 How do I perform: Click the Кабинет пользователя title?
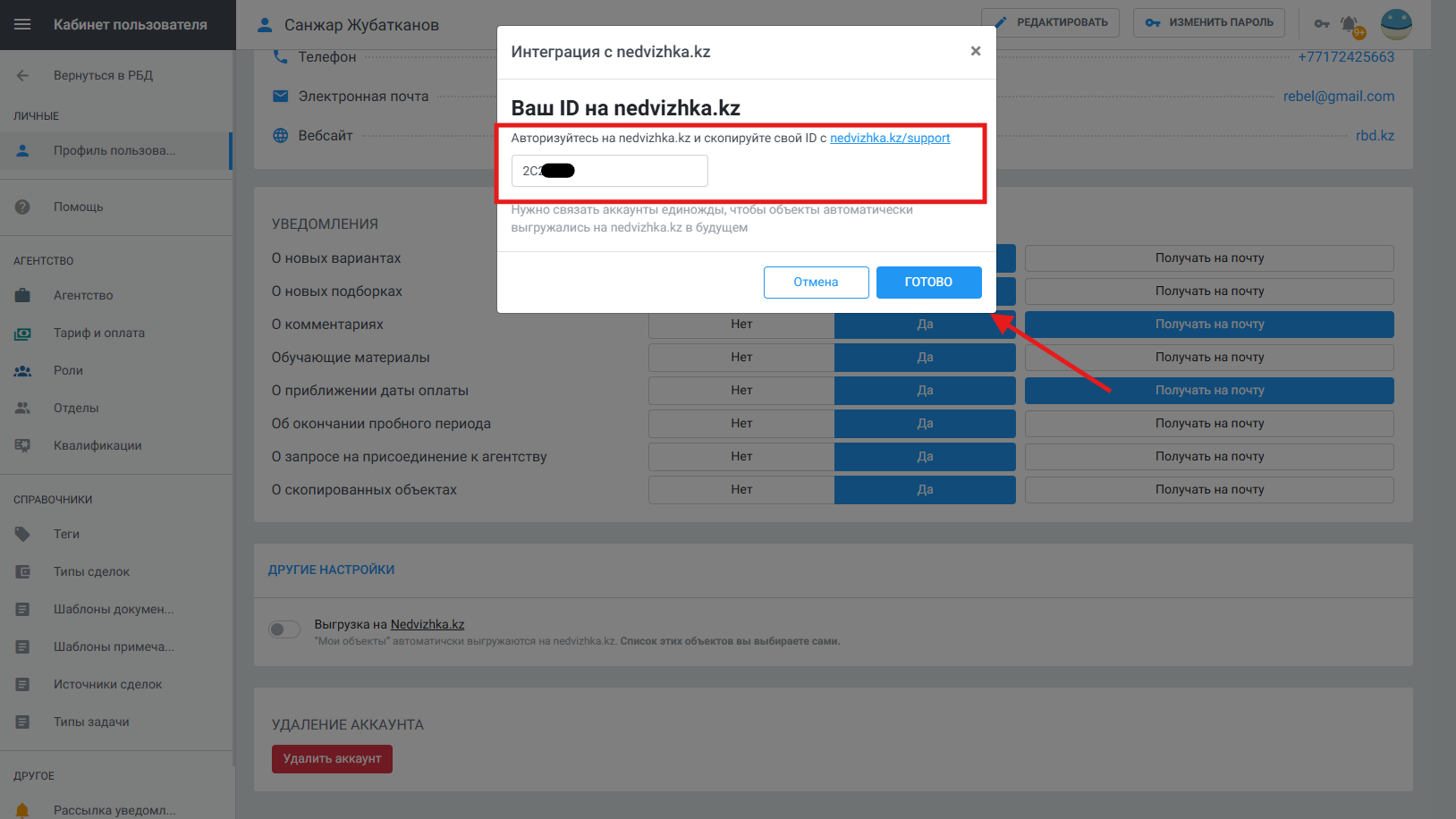coord(131,24)
